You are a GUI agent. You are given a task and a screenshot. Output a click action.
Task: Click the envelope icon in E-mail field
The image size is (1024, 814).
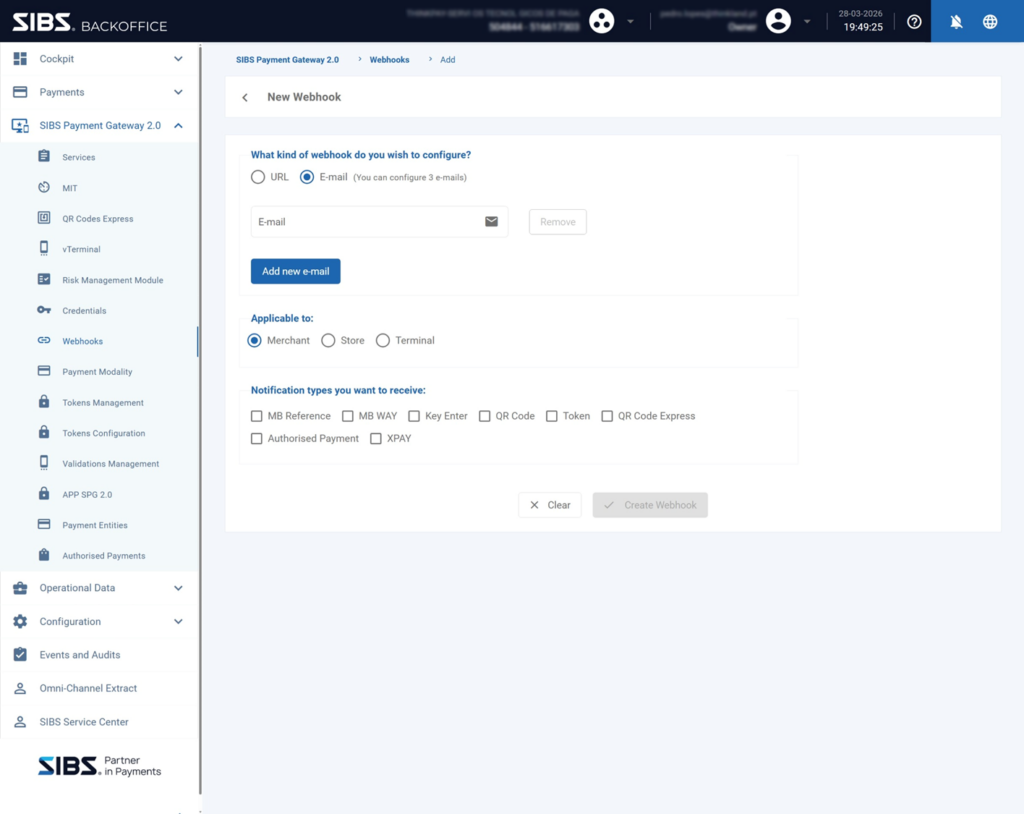(491, 222)
